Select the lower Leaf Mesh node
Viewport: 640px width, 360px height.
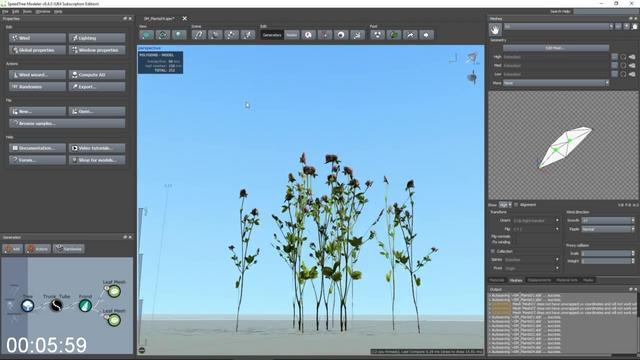pyautogui.click(x=114, y=320)
